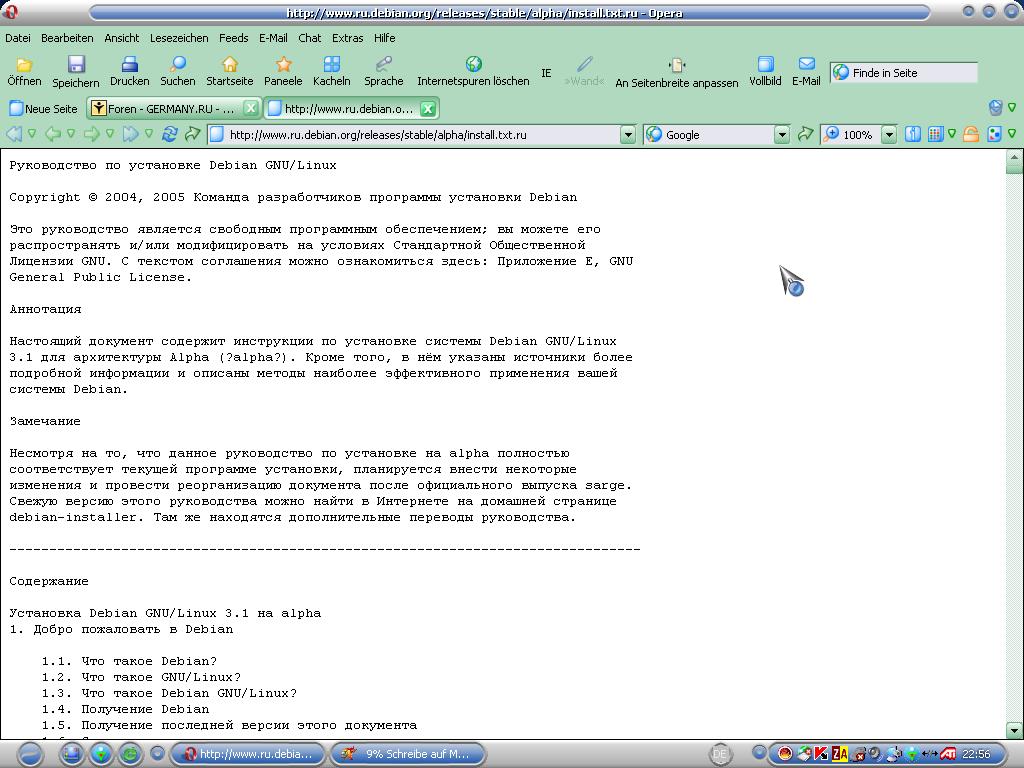The width and height of the screenshot is (1024, 768).
Task: Open the Extras menu
Action: pyautogui.click(x=347, y=38)
